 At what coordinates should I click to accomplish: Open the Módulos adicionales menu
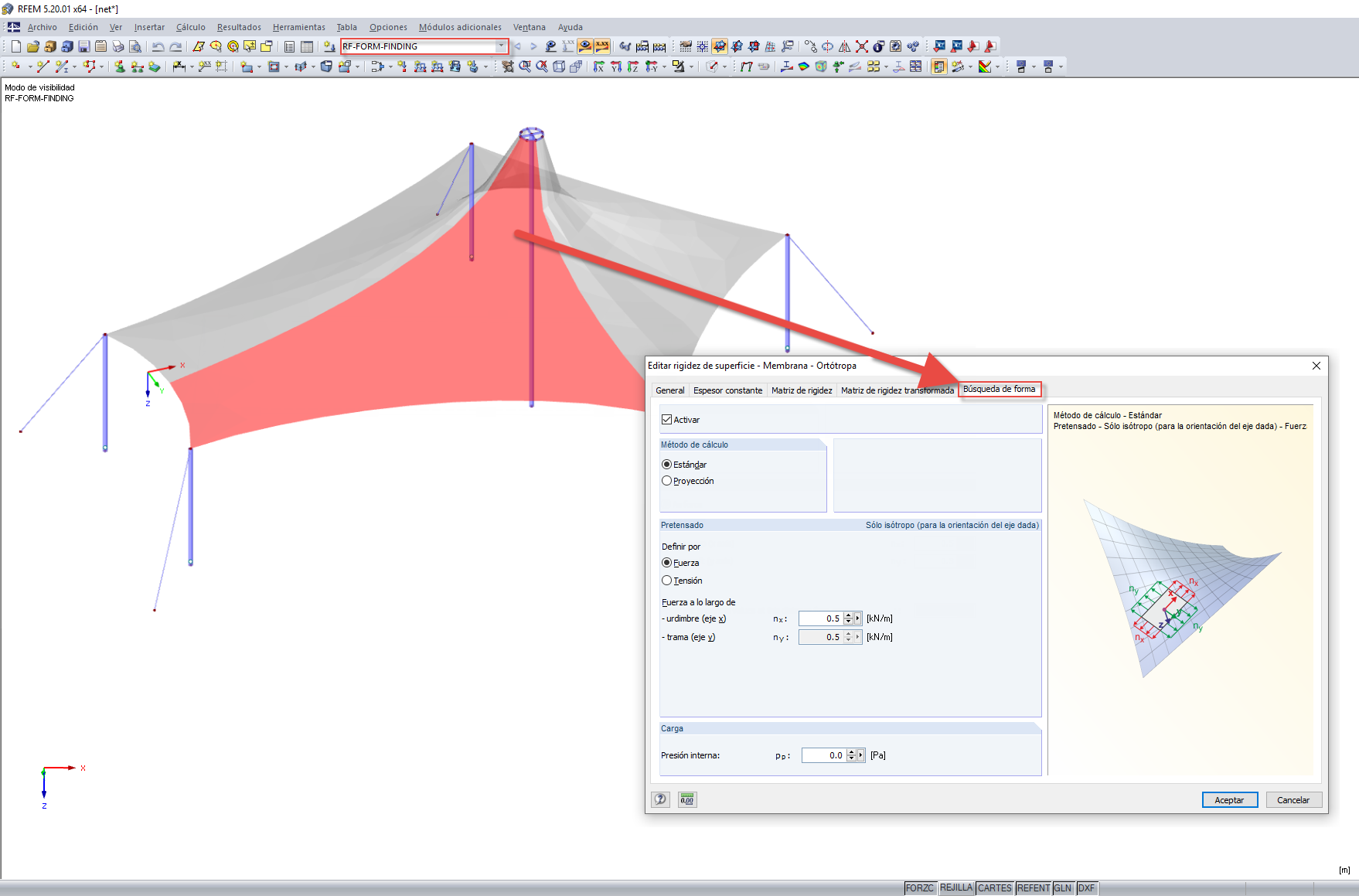(460, 27)
